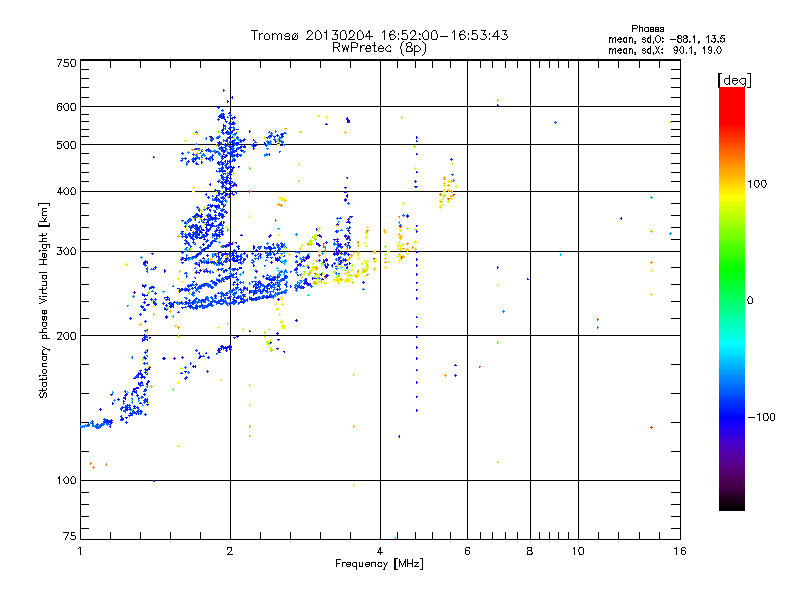Click the Phases heading text

(648, 28)
